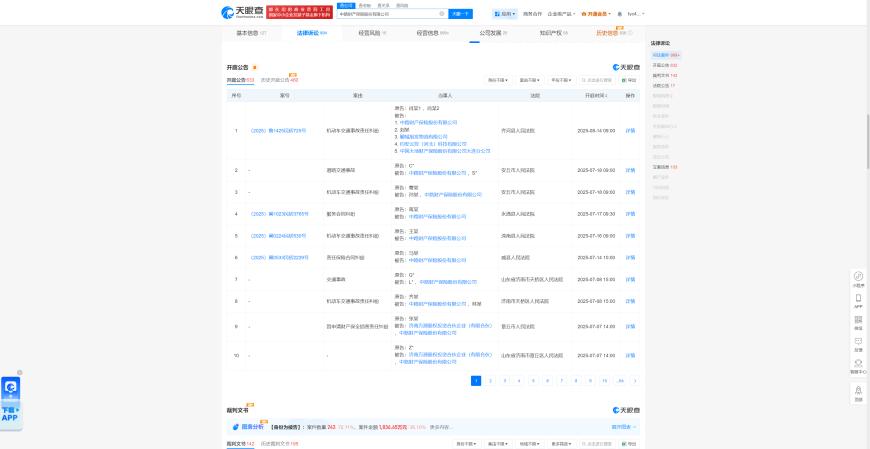Show the 微信 QR code icon on the right bar
The width and height of the screenshot is (870, 449).
pyautogui.click(x=858, y=322)
